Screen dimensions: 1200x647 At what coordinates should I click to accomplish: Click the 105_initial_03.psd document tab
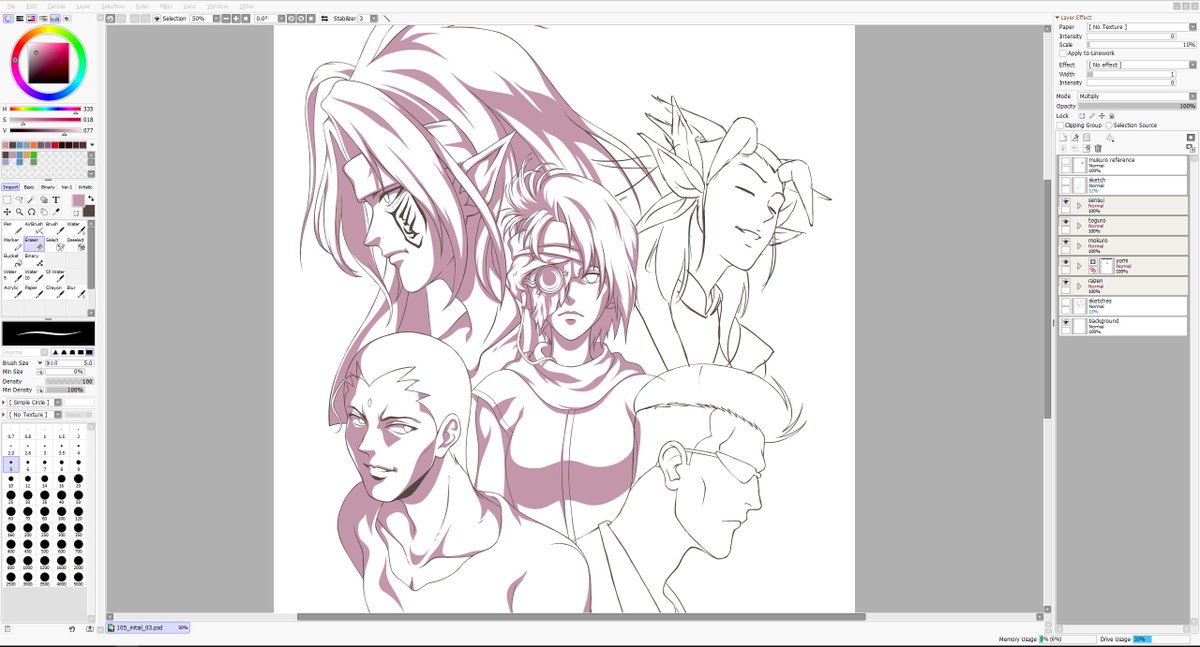click(x=148, y=628)
